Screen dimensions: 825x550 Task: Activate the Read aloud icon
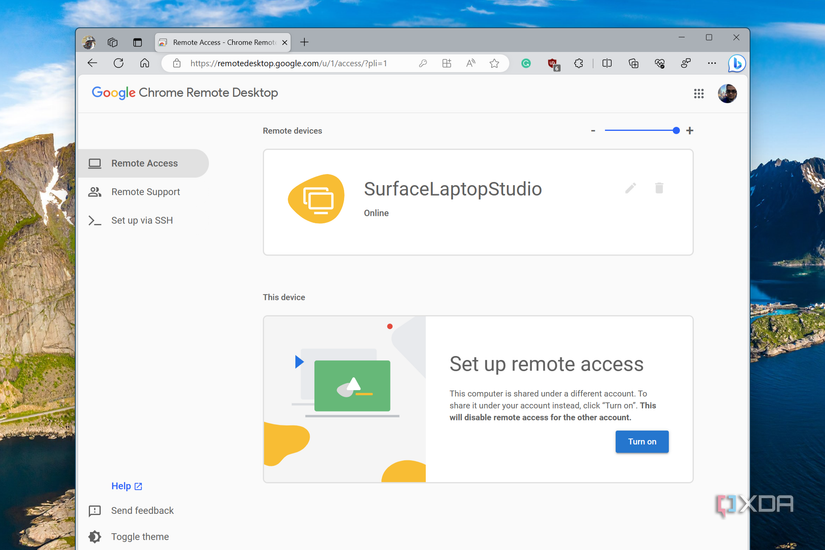coord(470,63)
